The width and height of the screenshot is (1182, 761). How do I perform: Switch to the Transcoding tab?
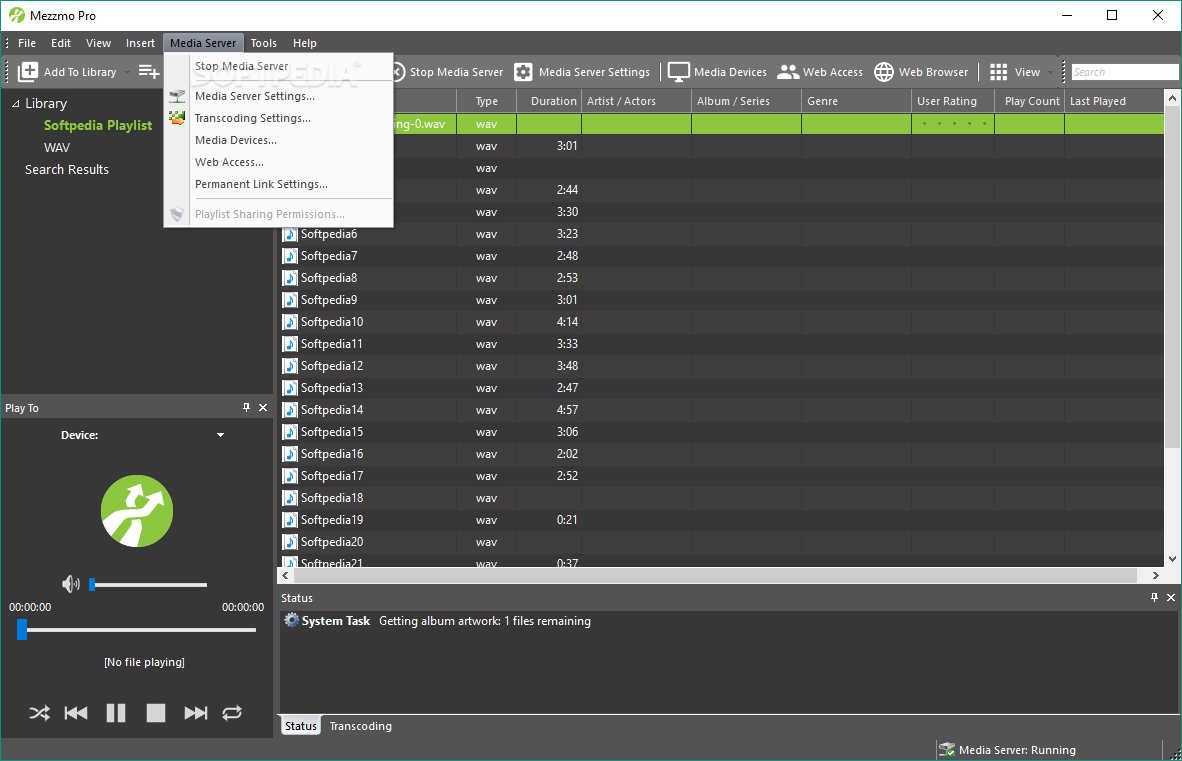(x=360, y=726)
